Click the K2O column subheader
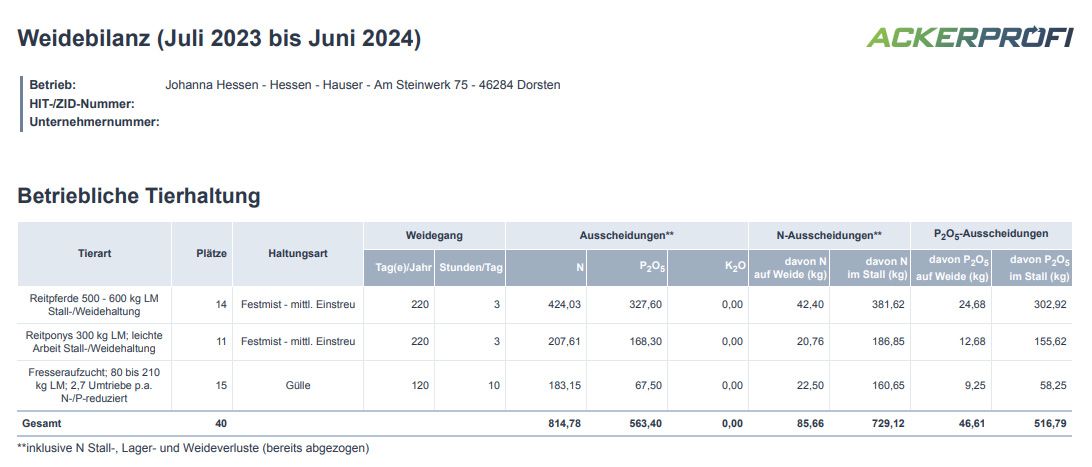The image size is (1092, 467). point(708,268)
